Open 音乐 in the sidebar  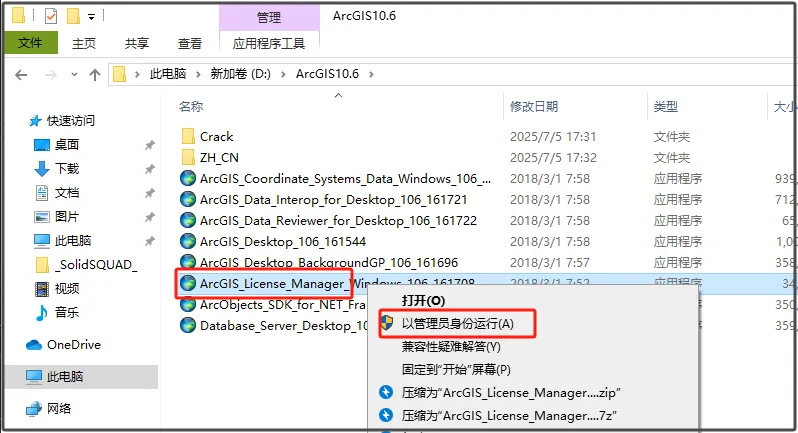point(67,312)
